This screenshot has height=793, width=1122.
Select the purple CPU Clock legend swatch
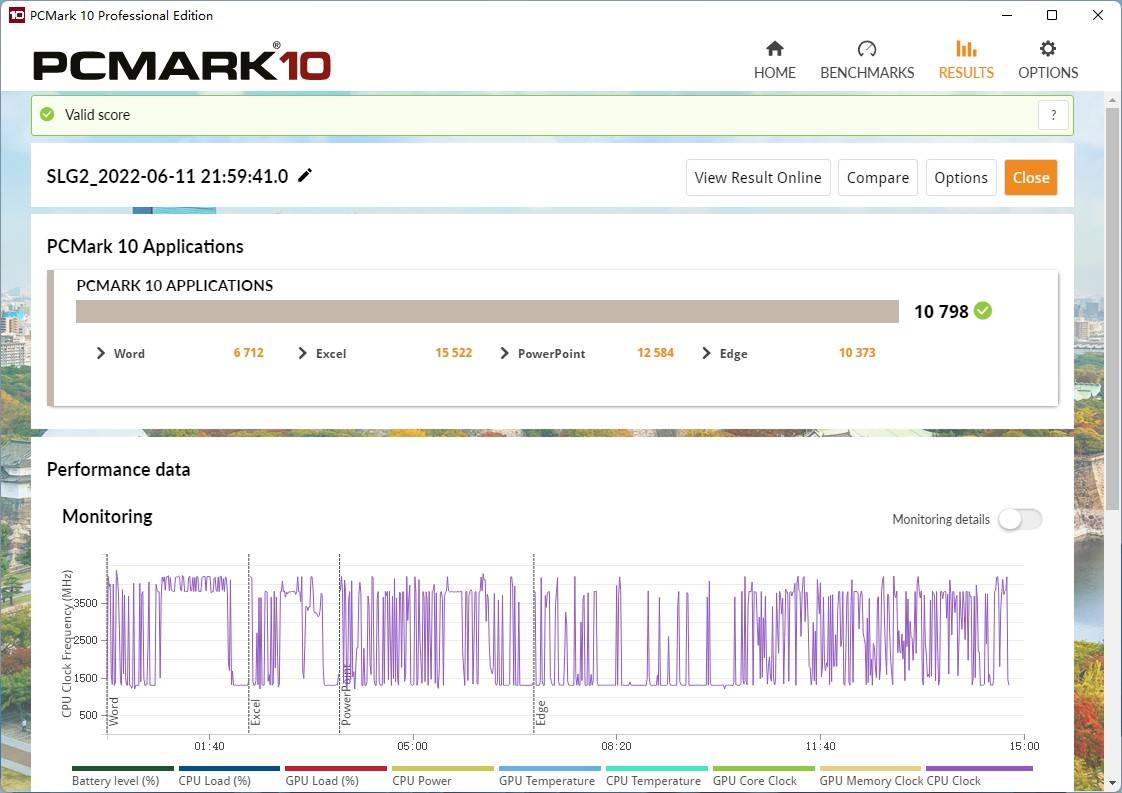click(979, 769)
